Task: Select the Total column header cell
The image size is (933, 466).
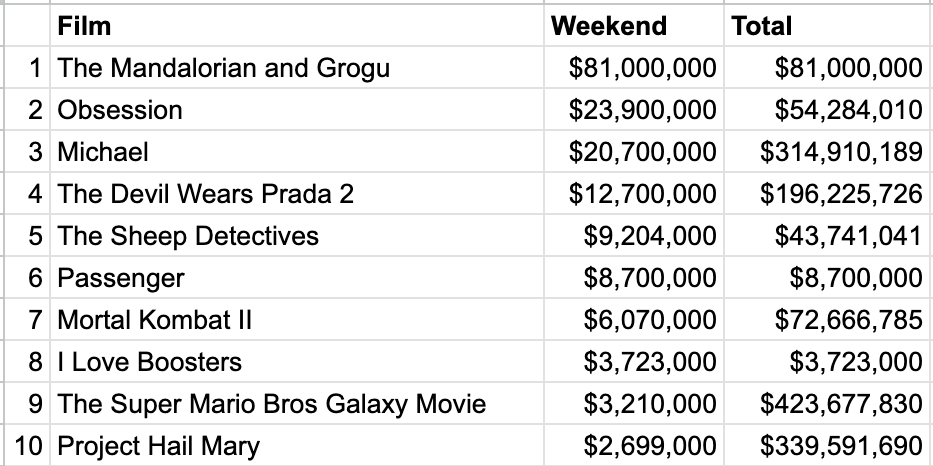Action: click(828, 26)
